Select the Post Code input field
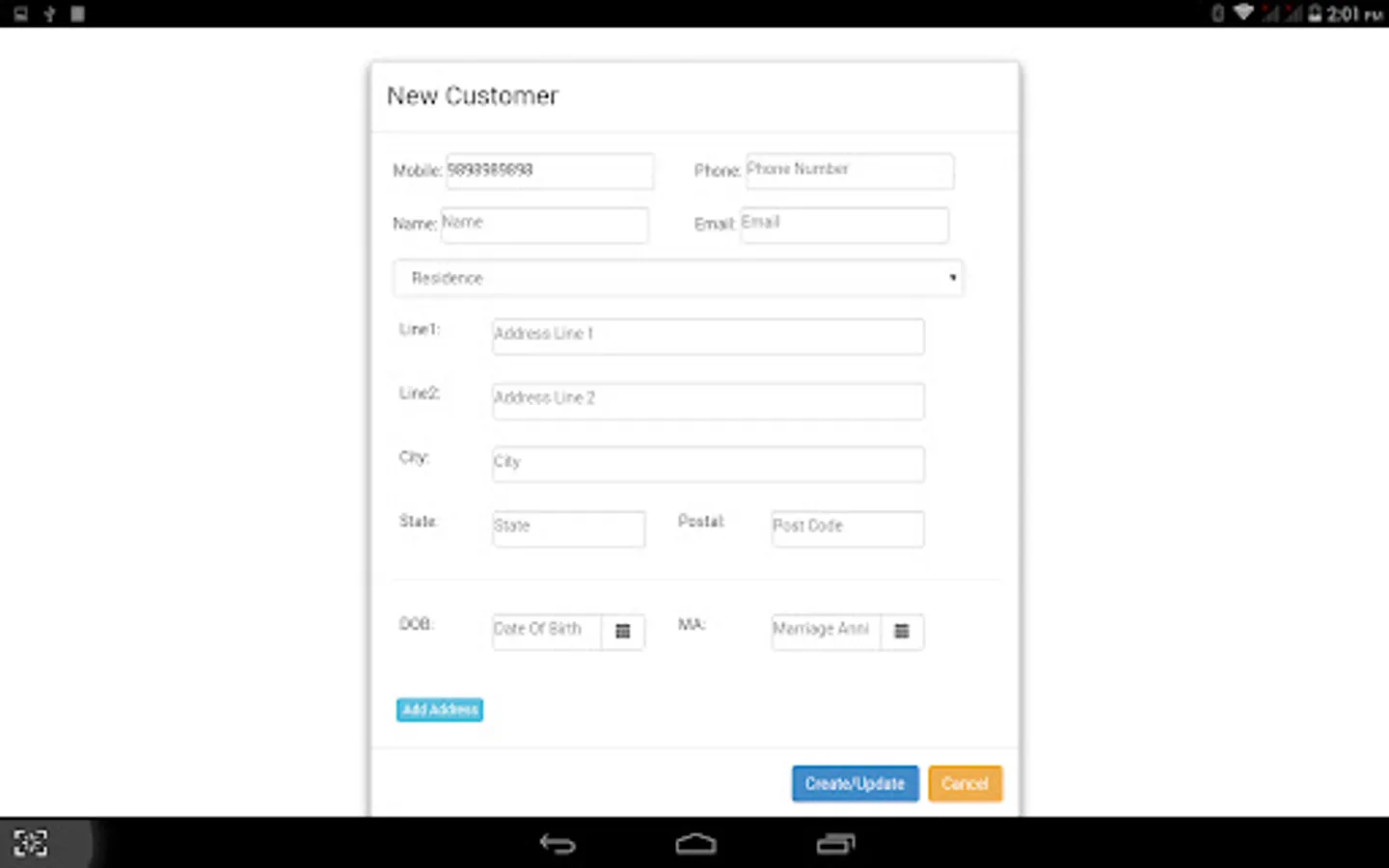Viewport: 1389px width, 868px height. point(848,529)
